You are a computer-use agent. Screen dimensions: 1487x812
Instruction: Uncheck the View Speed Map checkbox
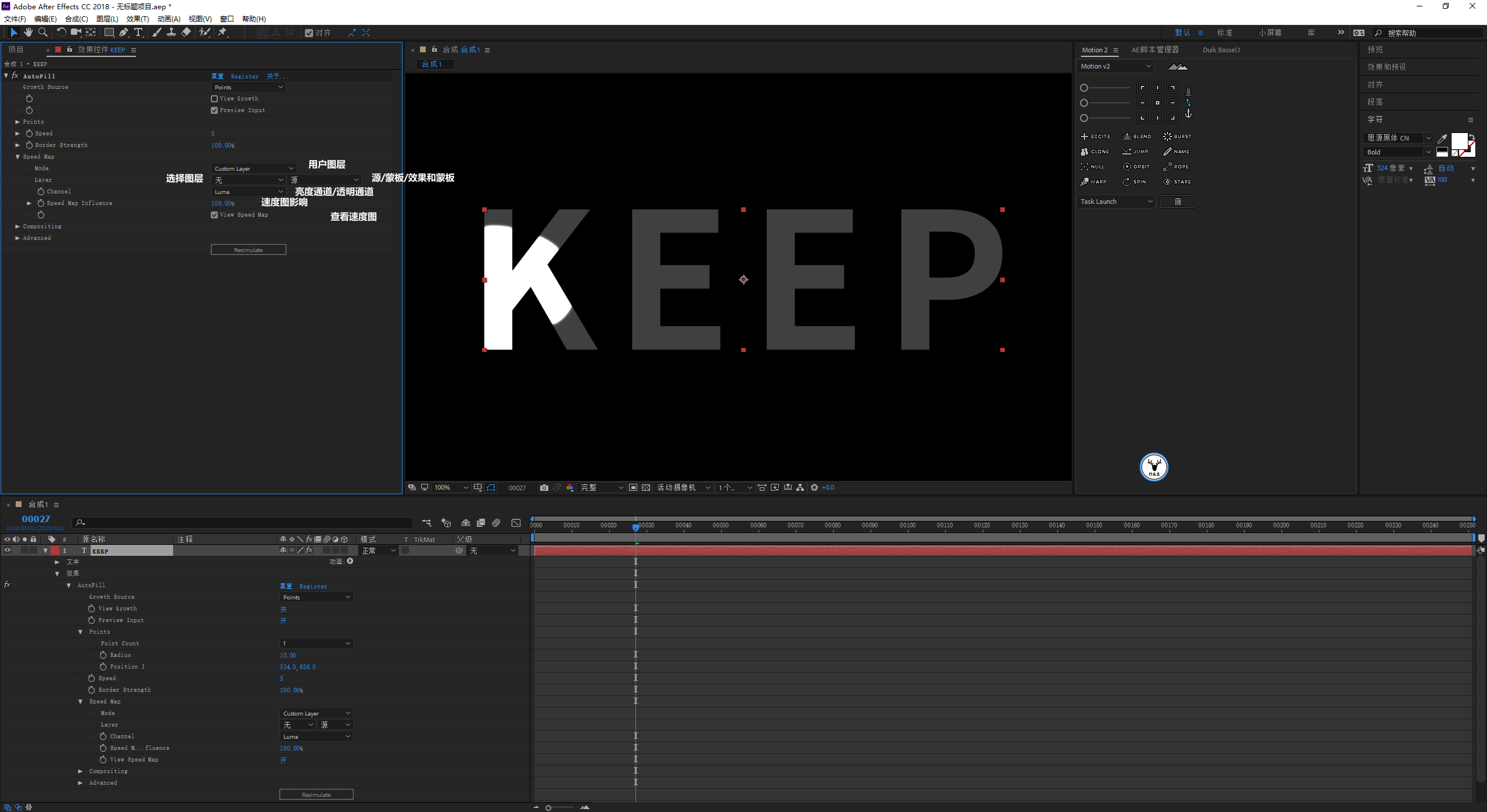pos(214,215)
